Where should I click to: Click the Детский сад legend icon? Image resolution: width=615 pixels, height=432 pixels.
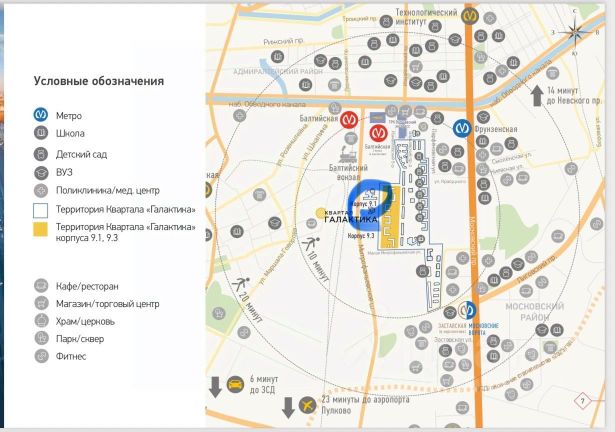click(40, 154)
